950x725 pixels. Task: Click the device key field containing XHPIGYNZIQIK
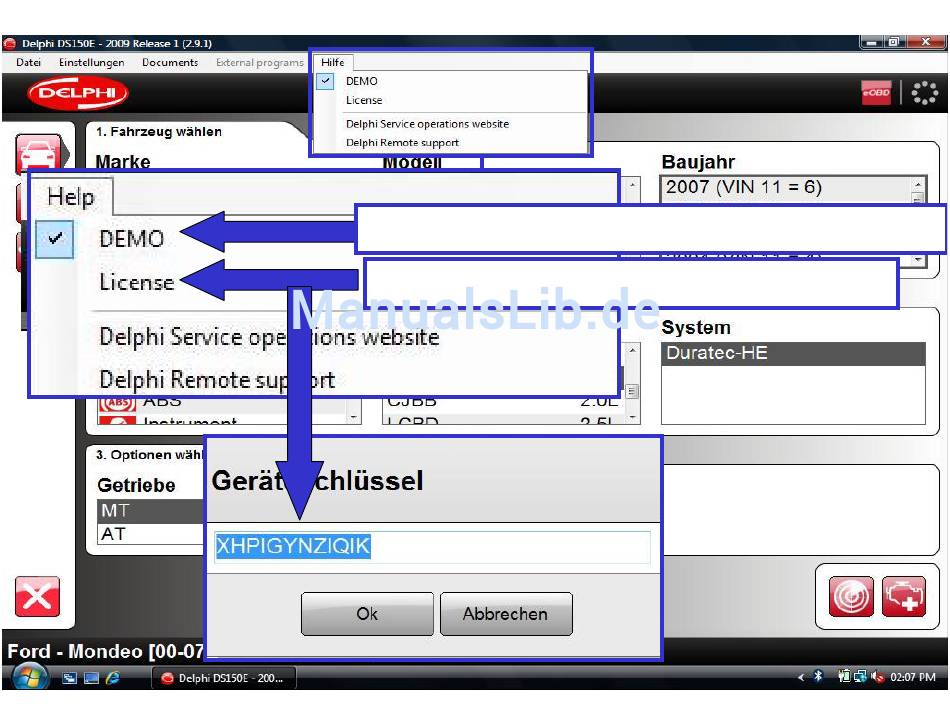click(x=432, y=546)
